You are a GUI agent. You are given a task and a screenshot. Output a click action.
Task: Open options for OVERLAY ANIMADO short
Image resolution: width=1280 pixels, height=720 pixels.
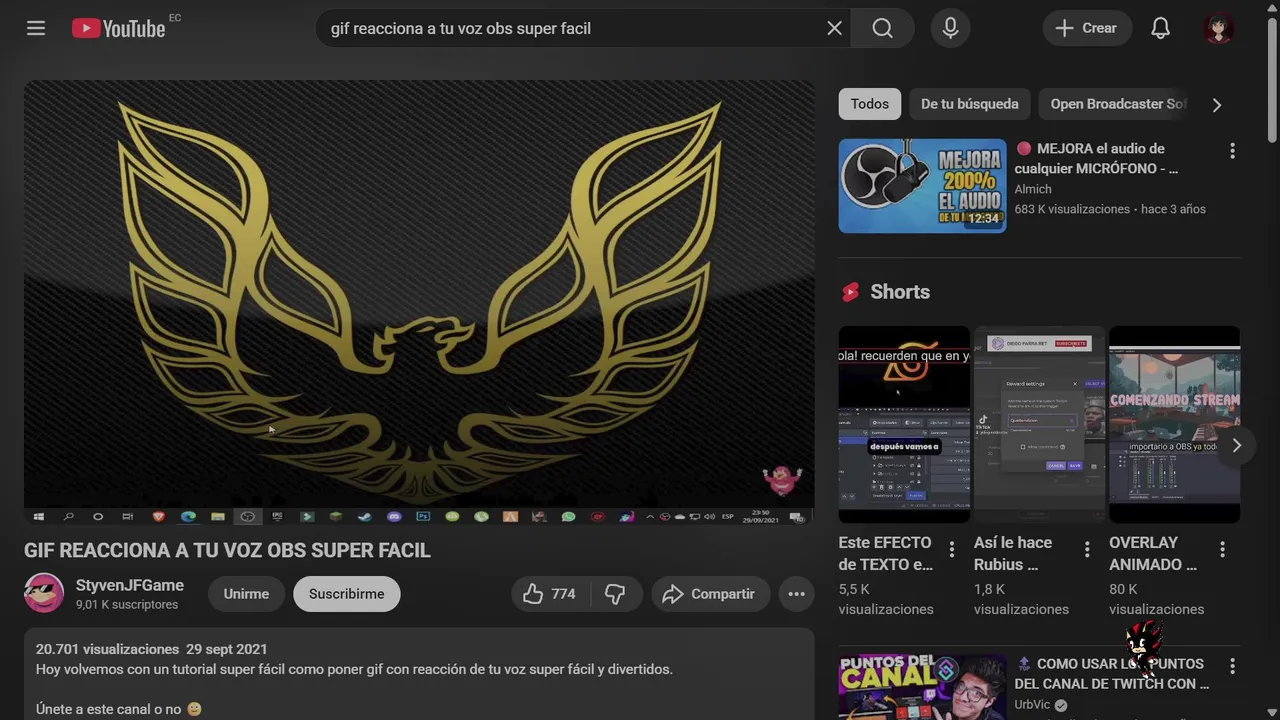[x=1222, y=549]
